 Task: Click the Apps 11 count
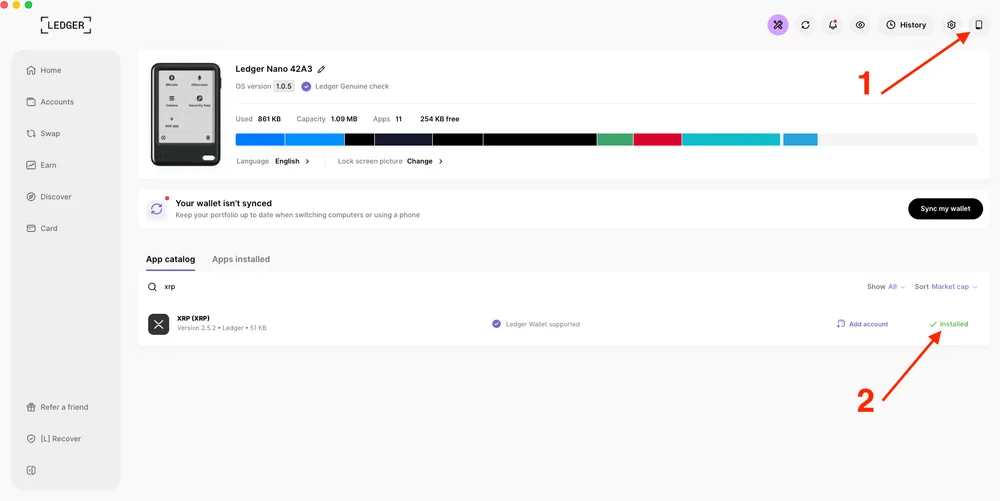click(387, 119)
